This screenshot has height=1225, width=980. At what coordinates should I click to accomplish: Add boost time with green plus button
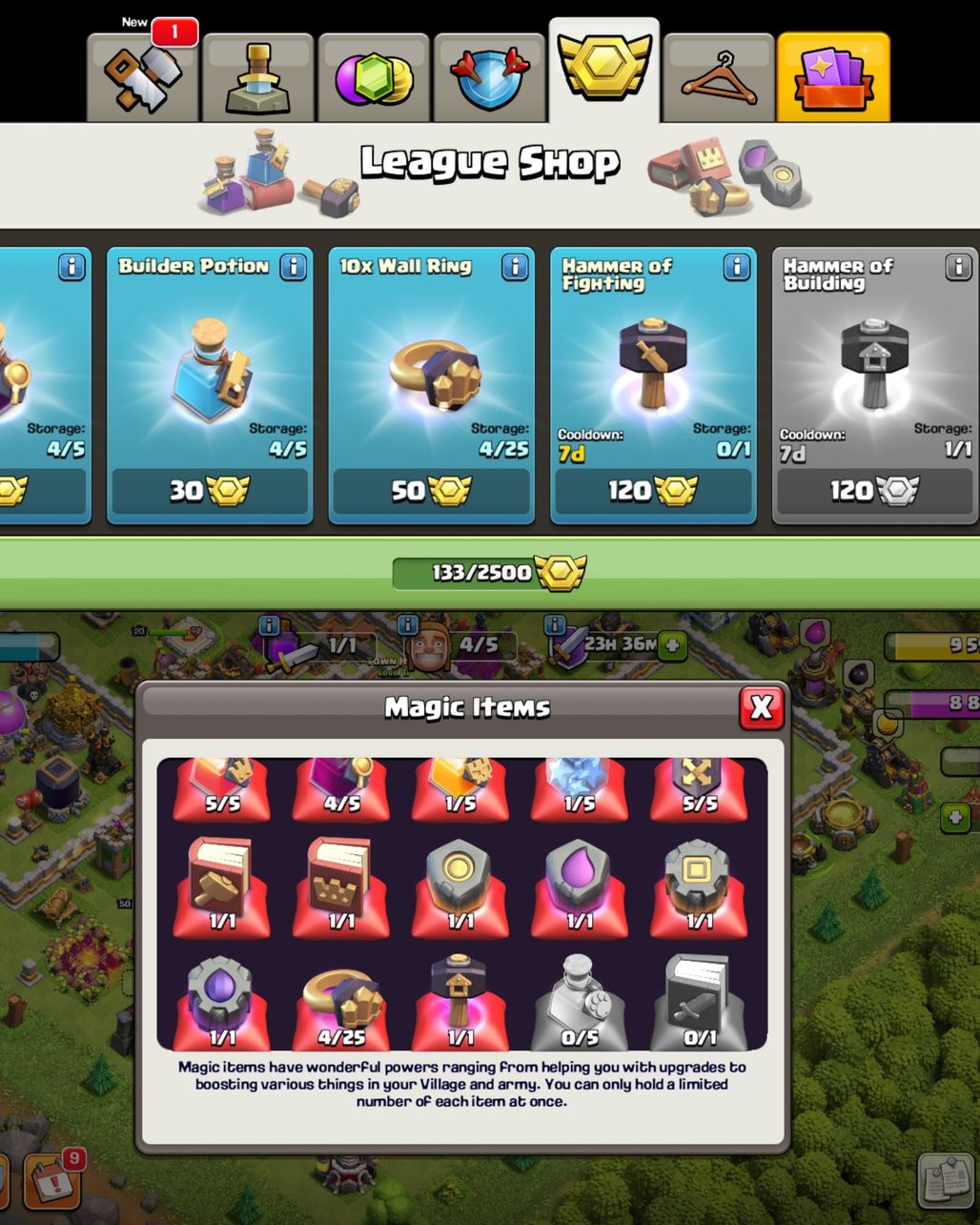(x=672, y=645)
